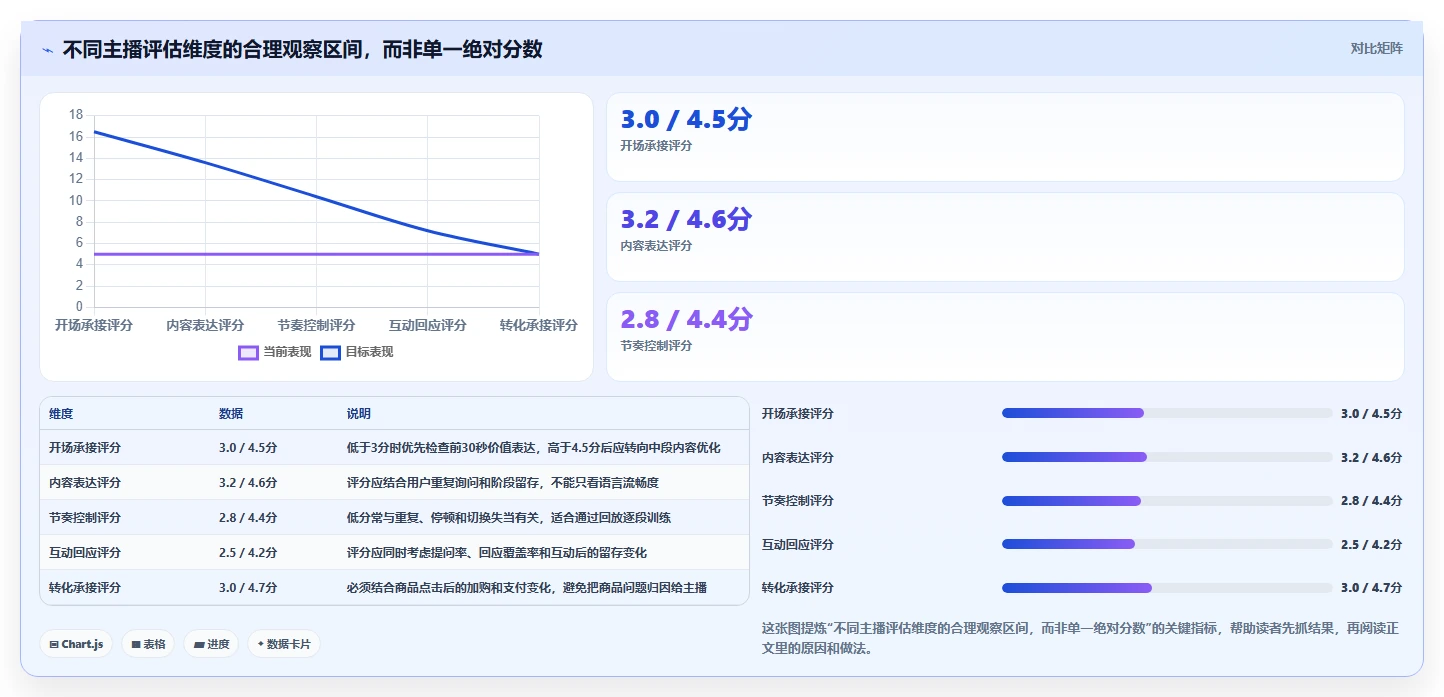This screenshot has height=697, width=1444.
Task: Select the 2.8 / 4.4分 stat card
Action: (x=1005, y=337)
